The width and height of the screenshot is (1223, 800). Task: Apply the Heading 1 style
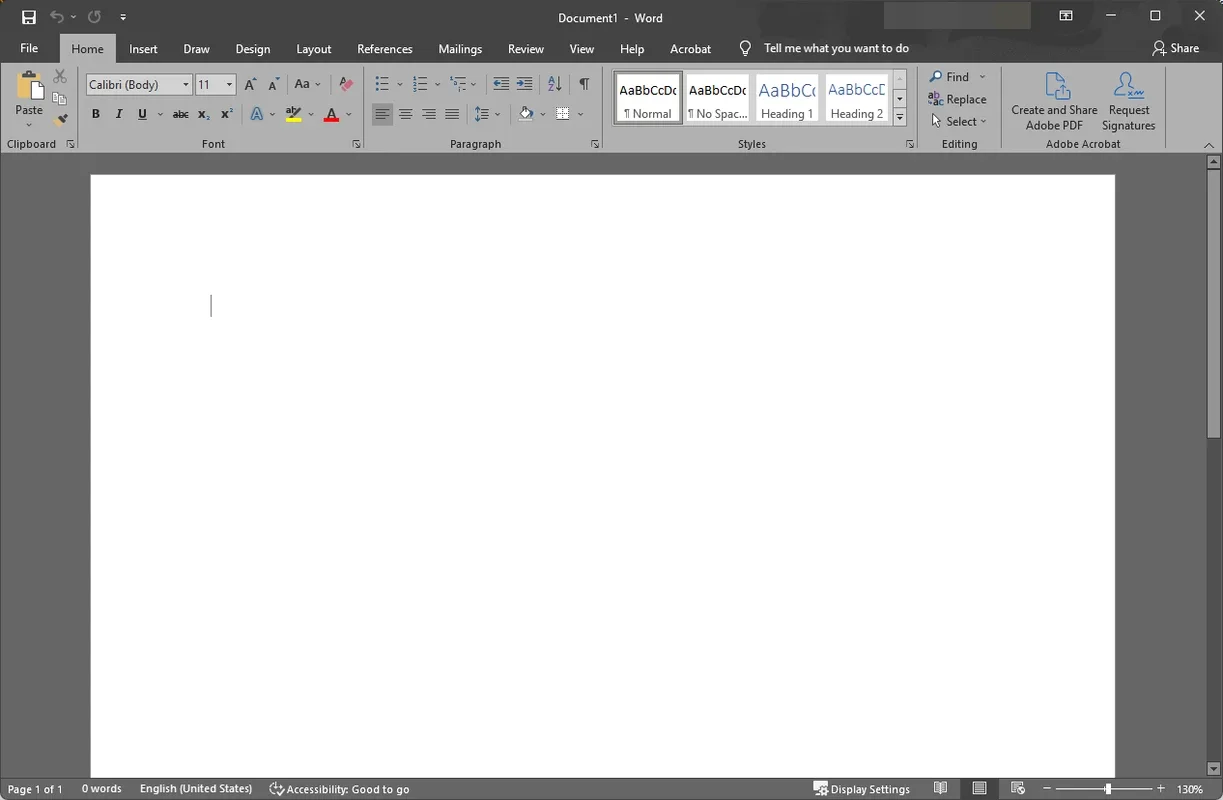pyautogui.click(x=787, y=97)
